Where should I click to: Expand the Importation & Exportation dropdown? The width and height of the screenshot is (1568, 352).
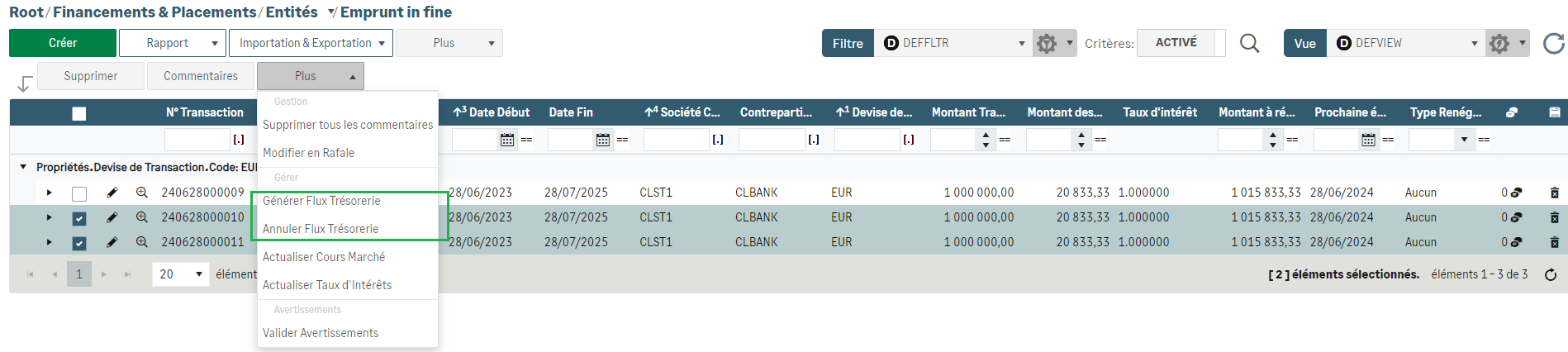coord(312,43)
